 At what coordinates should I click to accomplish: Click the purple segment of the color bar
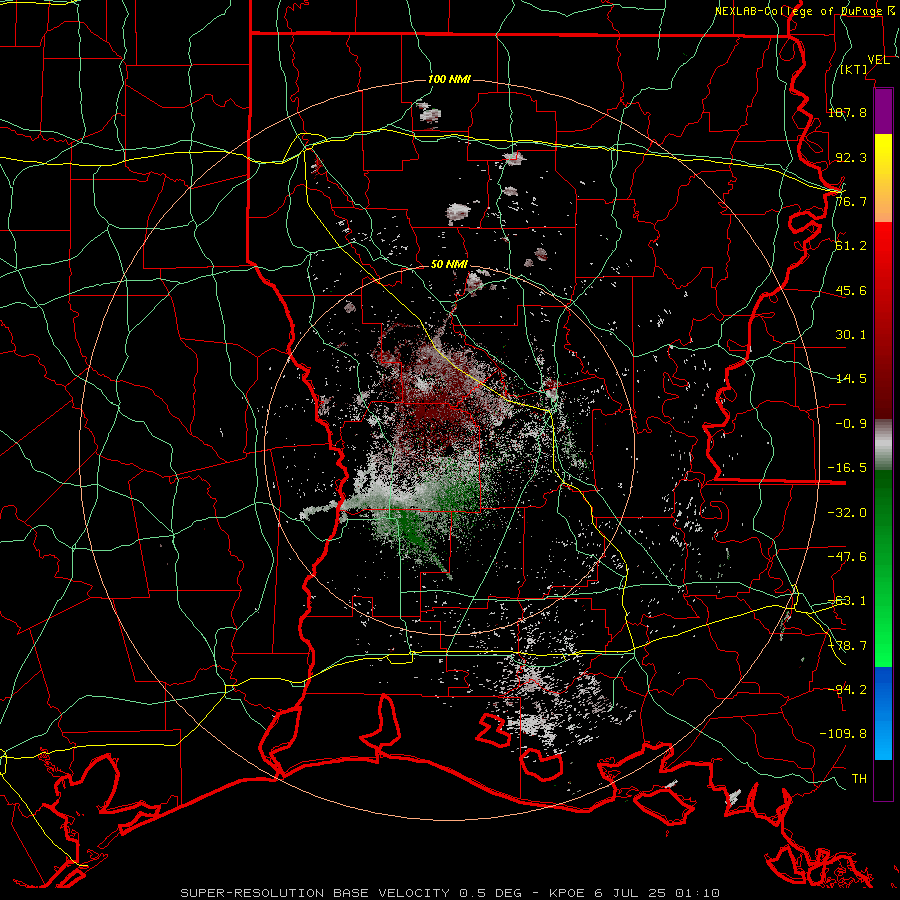[883, 112]
